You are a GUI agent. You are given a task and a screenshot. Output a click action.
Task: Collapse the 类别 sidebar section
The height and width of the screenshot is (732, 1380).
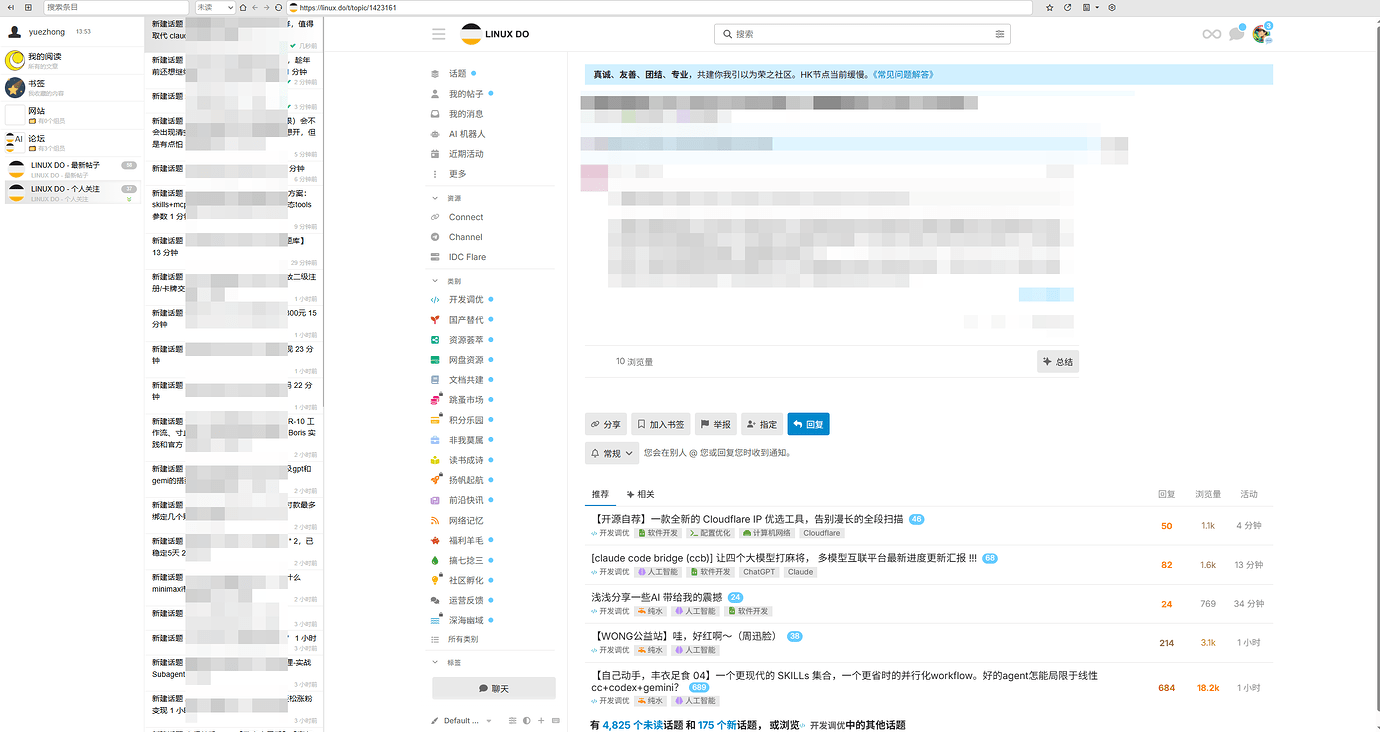[x=435, y=281]
